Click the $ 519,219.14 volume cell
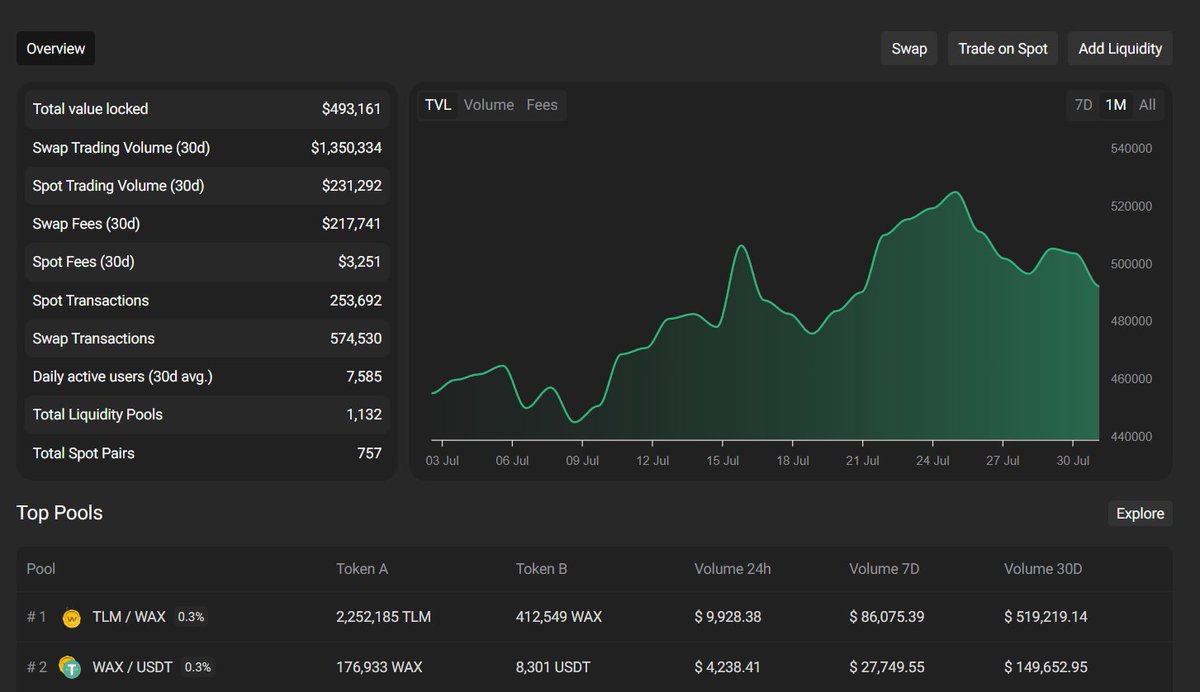Image resolution: width=1200 pixels, height=692 pixels. click(1046, 617)
